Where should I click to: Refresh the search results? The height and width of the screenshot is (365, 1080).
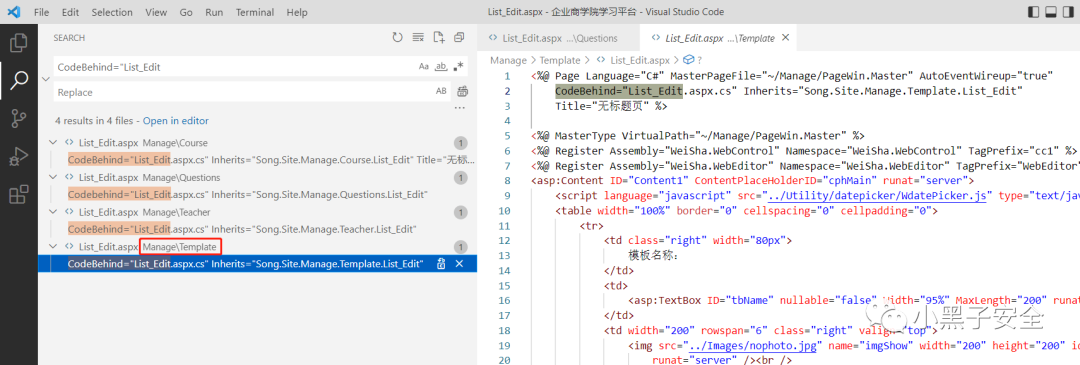click(397, 37)
